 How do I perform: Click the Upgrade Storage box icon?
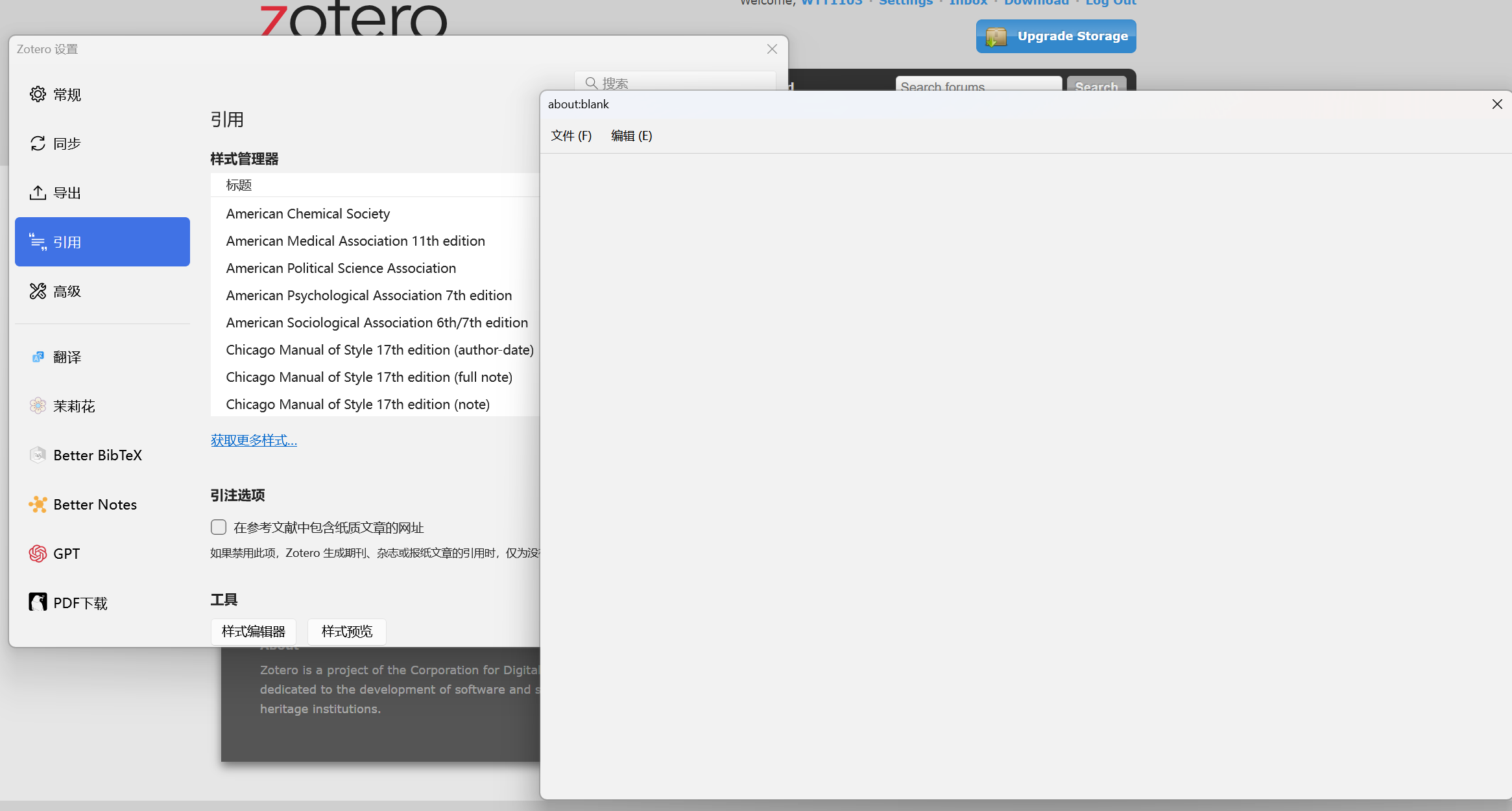tap(996, 36)
